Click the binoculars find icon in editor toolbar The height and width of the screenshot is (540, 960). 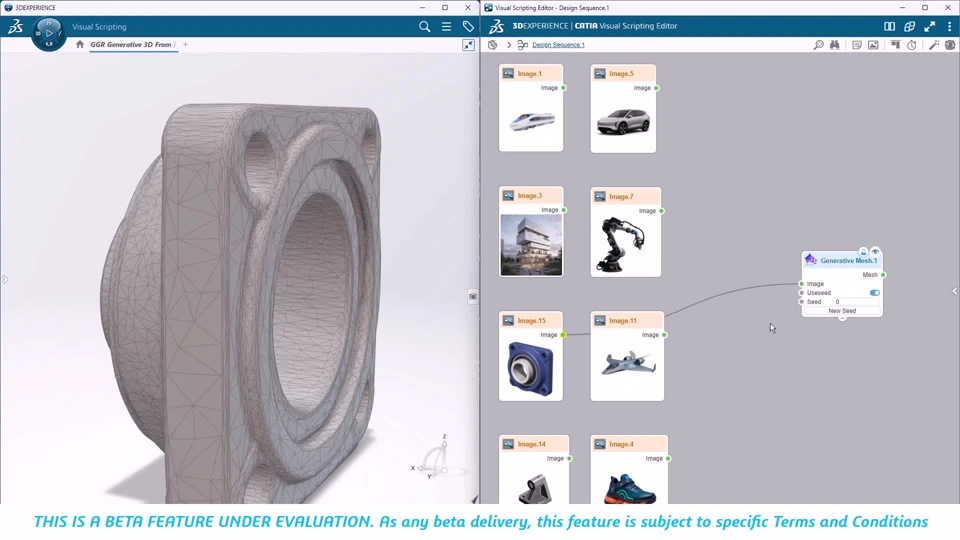point(834,45)
